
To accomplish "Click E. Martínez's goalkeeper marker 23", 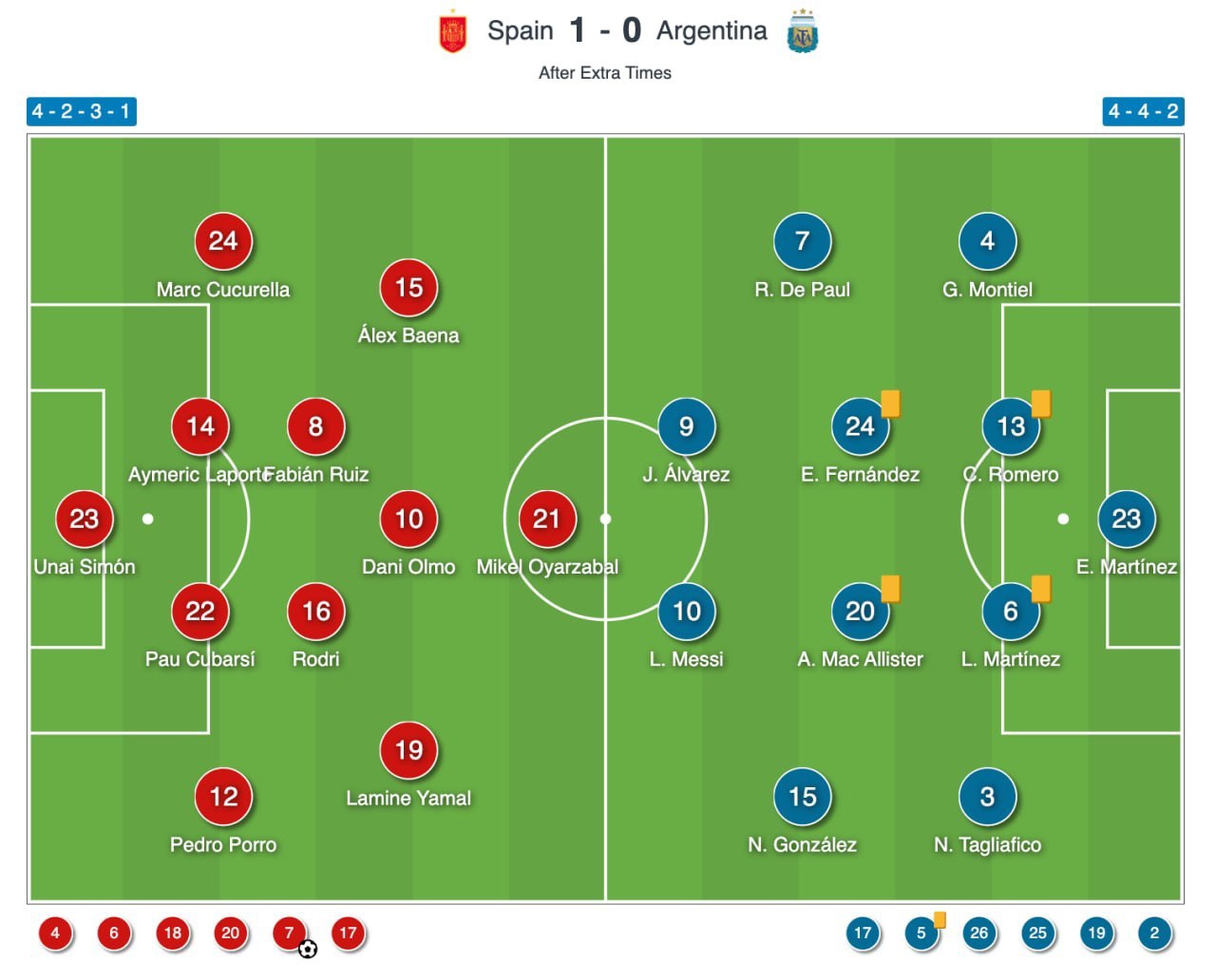I will click(x=1126, y=519).
